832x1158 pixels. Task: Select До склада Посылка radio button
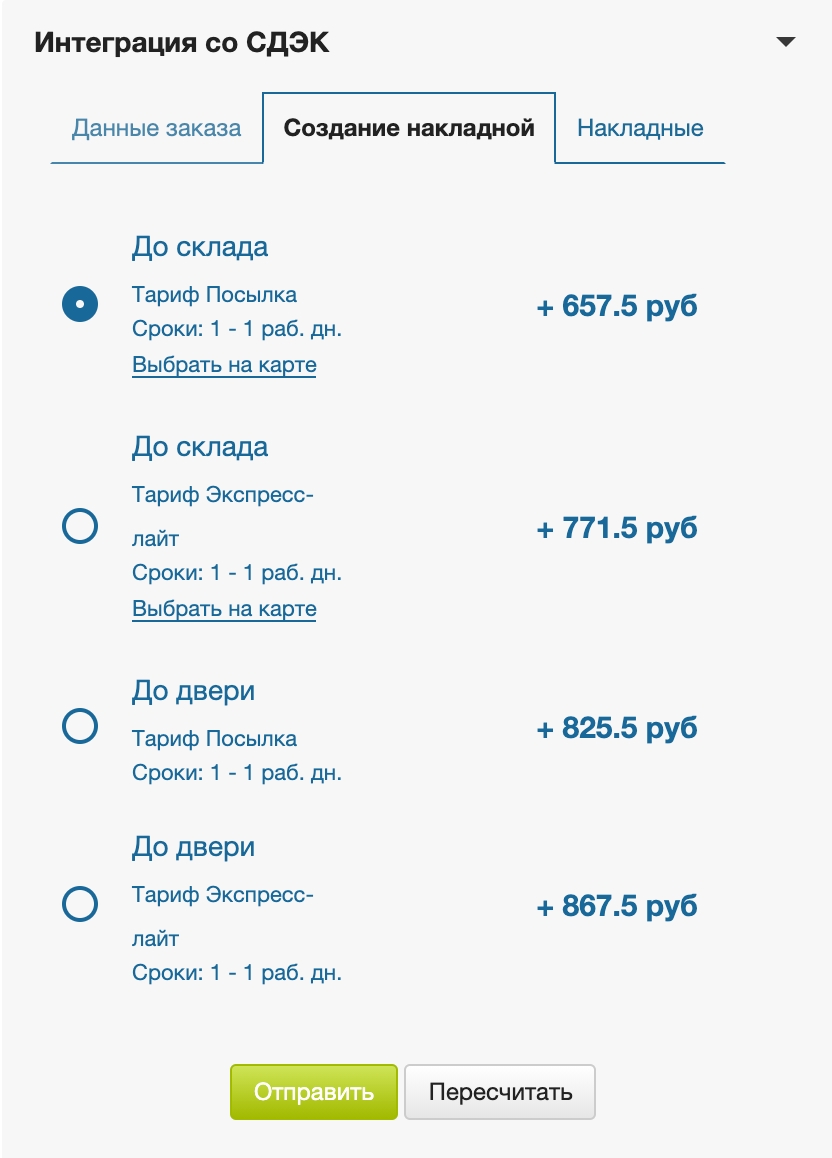pyautogui.click(x=80, y=304)
